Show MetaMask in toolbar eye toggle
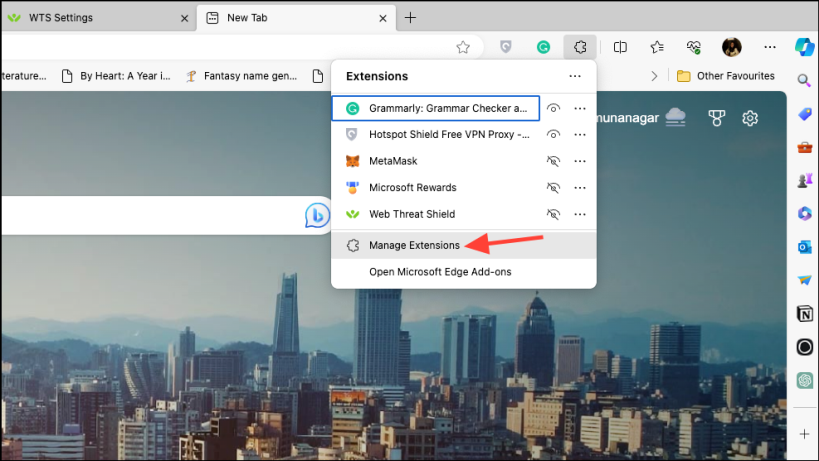 (553, 161)
